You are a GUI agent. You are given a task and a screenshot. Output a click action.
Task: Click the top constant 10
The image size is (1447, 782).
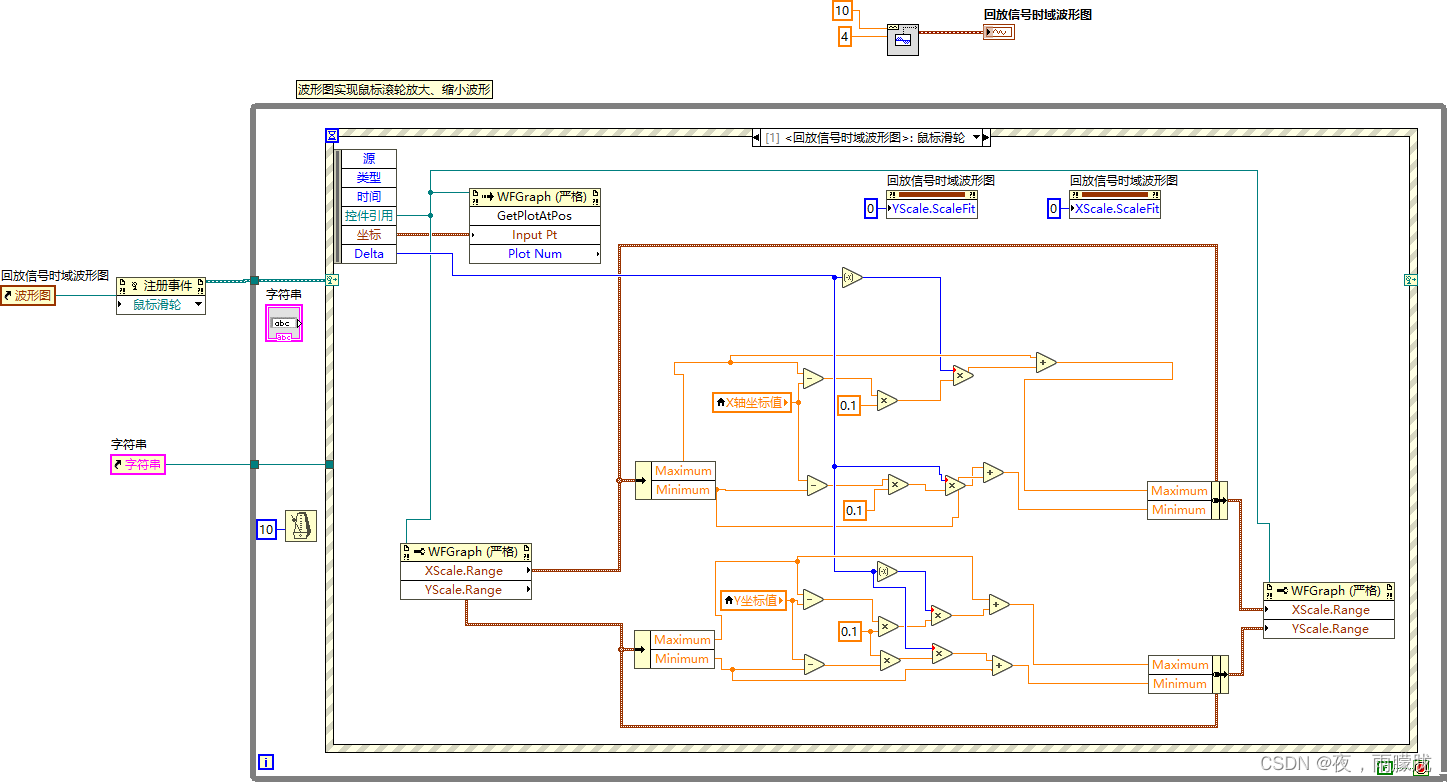coord(842,11)
